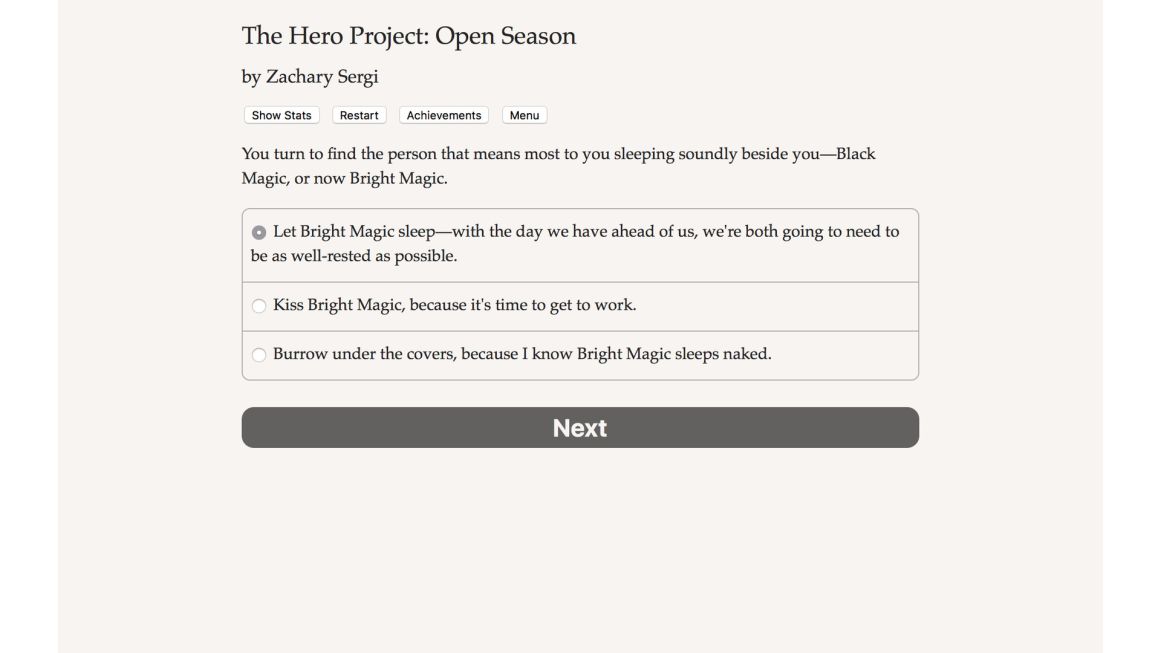This screenshot has width=1160, height=653.
Task: Select the 'Let Bright Magic sleep' radio button
Action: coord(259,232)
